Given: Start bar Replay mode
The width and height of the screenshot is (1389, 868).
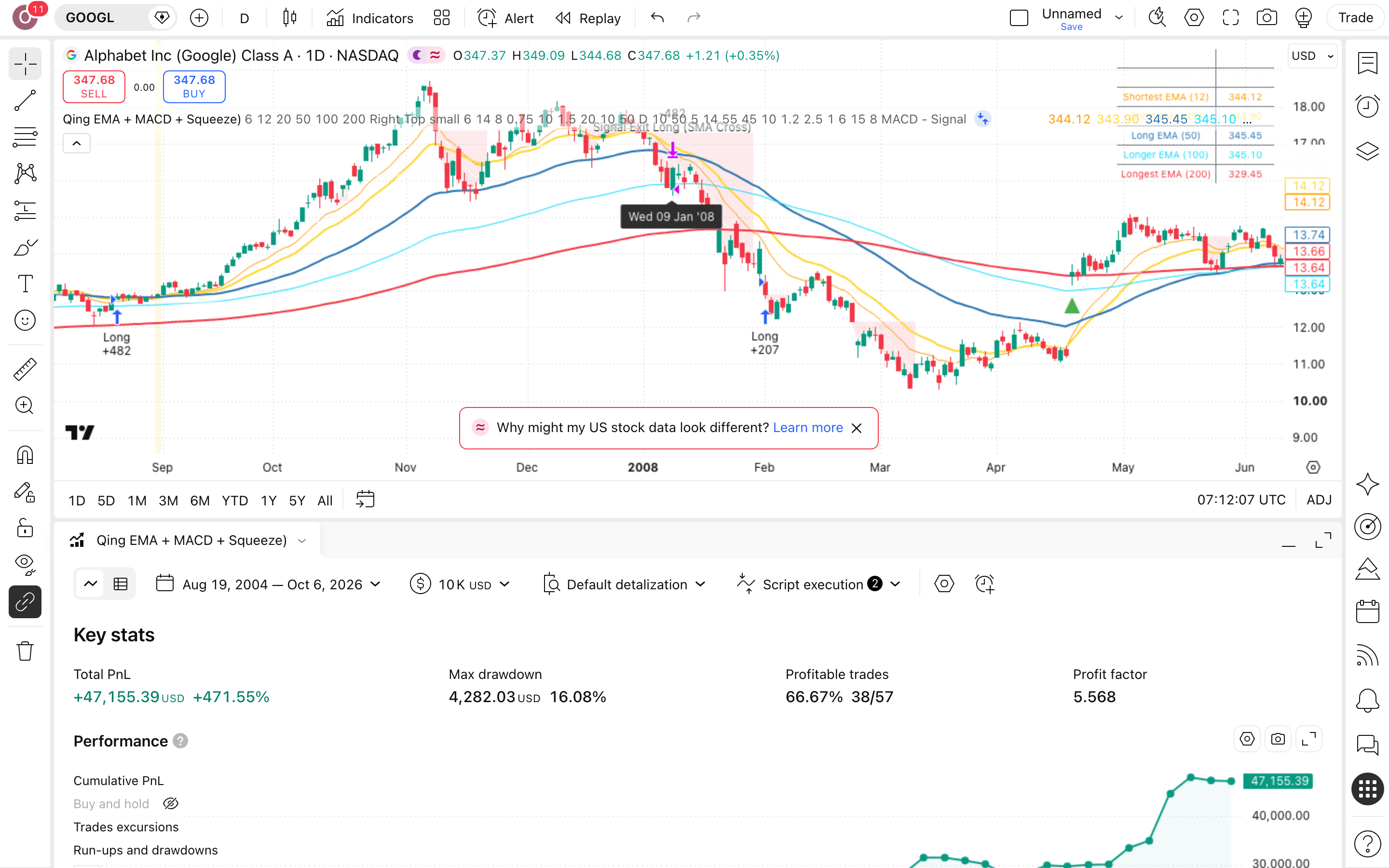Looking at the screenshot, I should [x=588, y=18].
